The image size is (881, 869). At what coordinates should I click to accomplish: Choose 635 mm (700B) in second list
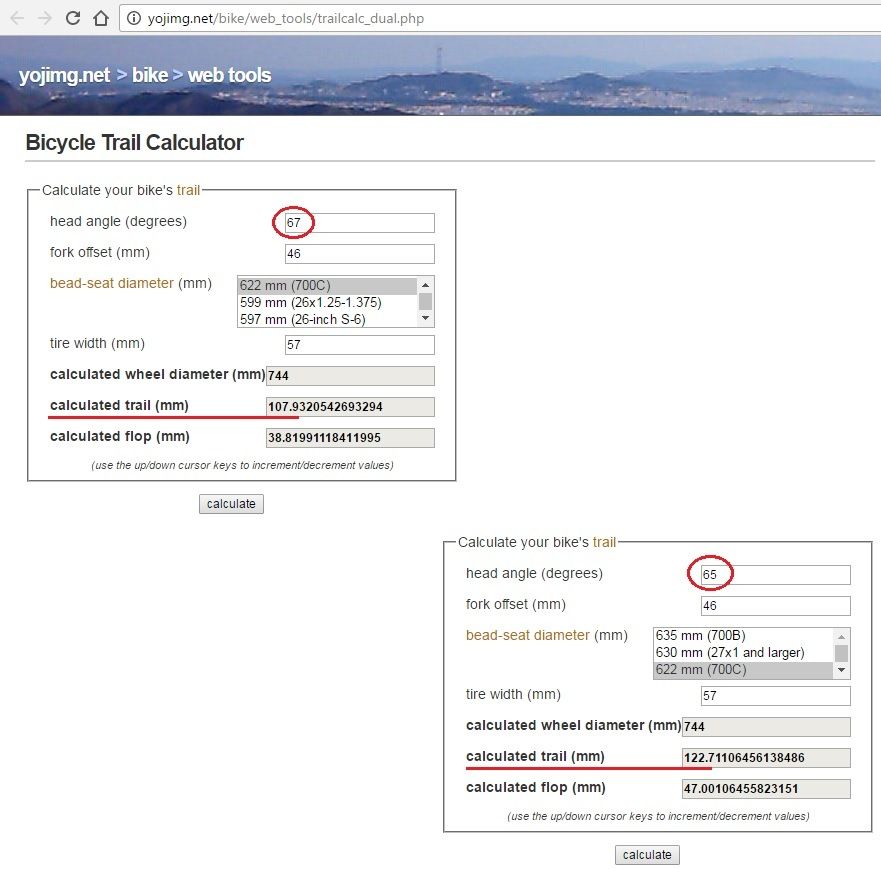click(700, 636)
